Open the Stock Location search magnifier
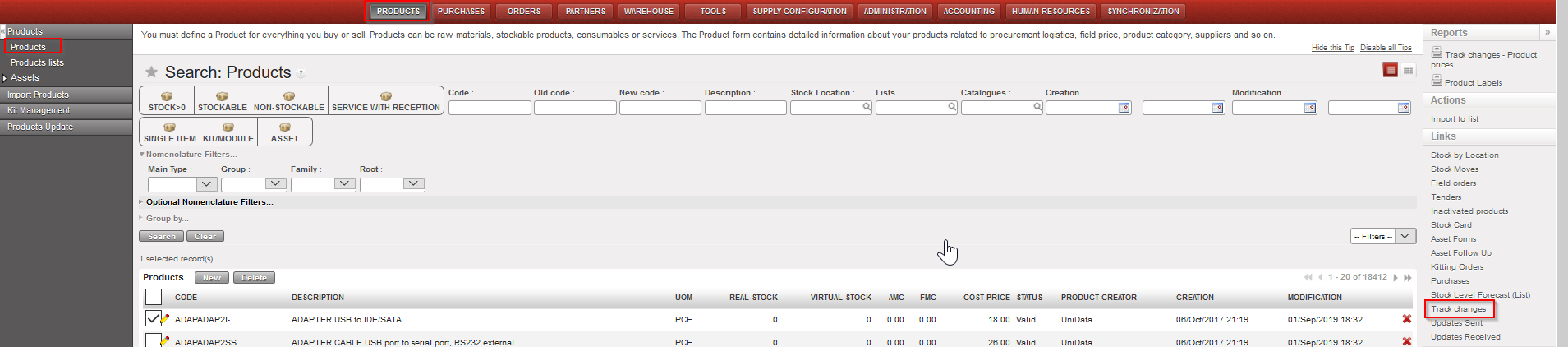 click(x=867, y=107)
